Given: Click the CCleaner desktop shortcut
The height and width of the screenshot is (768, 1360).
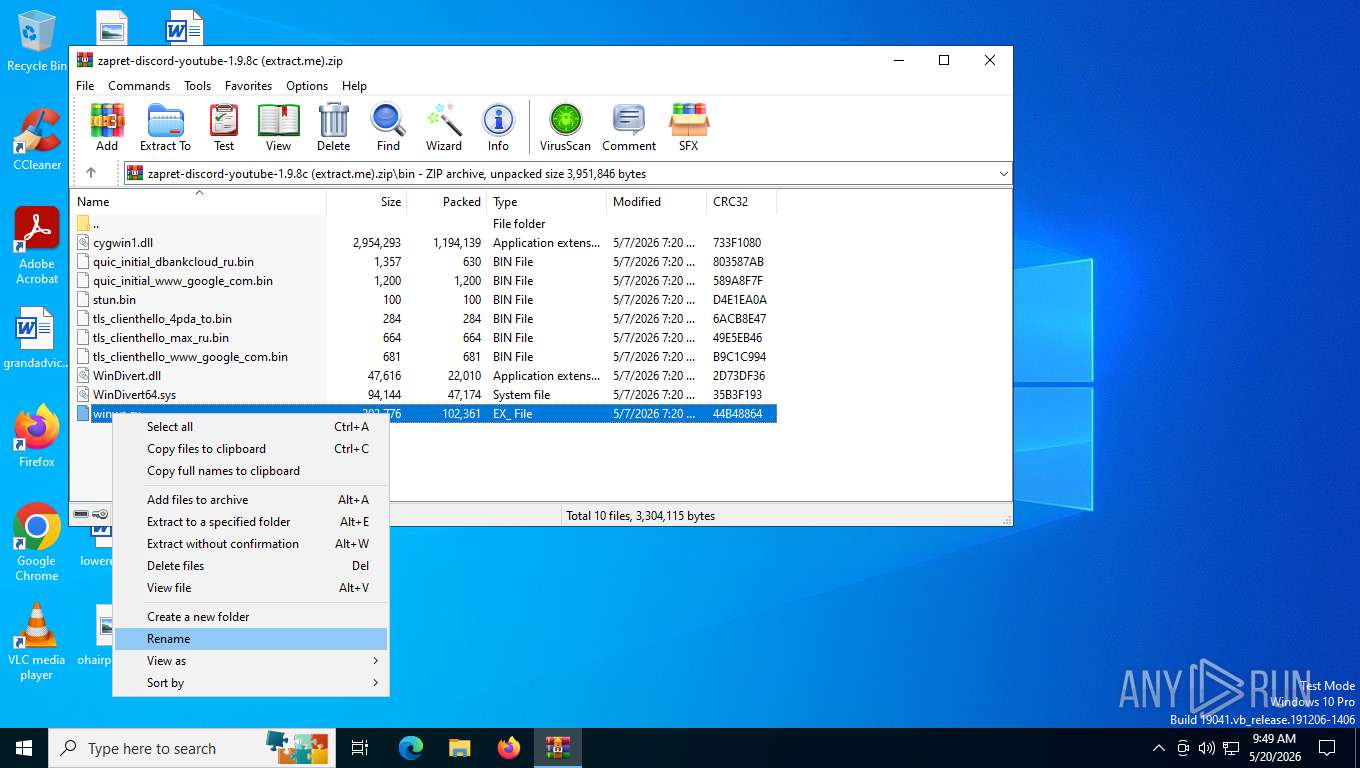Looking at the screenshot, I should pyautogui.click(x=37, y=139).
